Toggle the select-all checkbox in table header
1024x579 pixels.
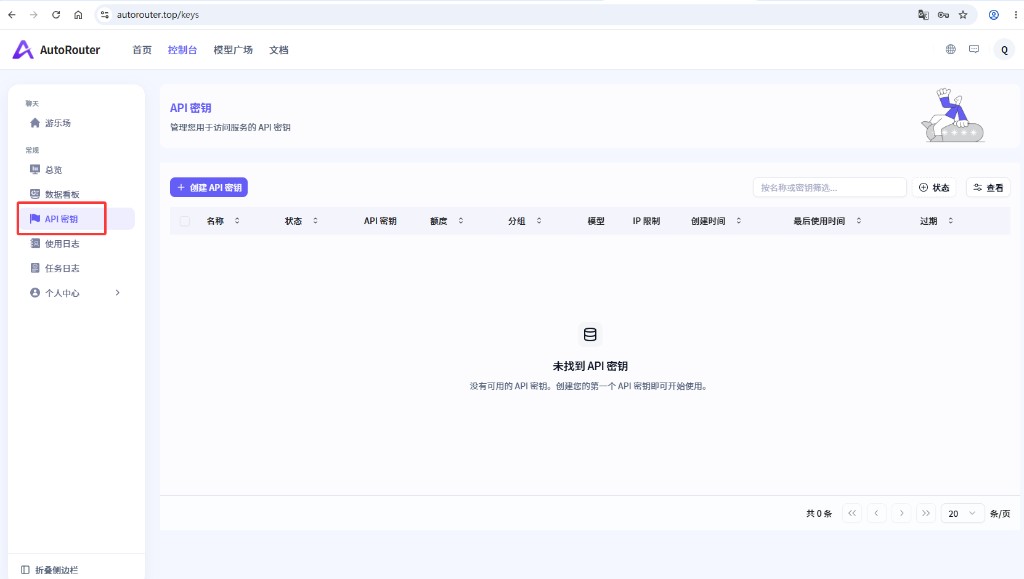point(185,221)
